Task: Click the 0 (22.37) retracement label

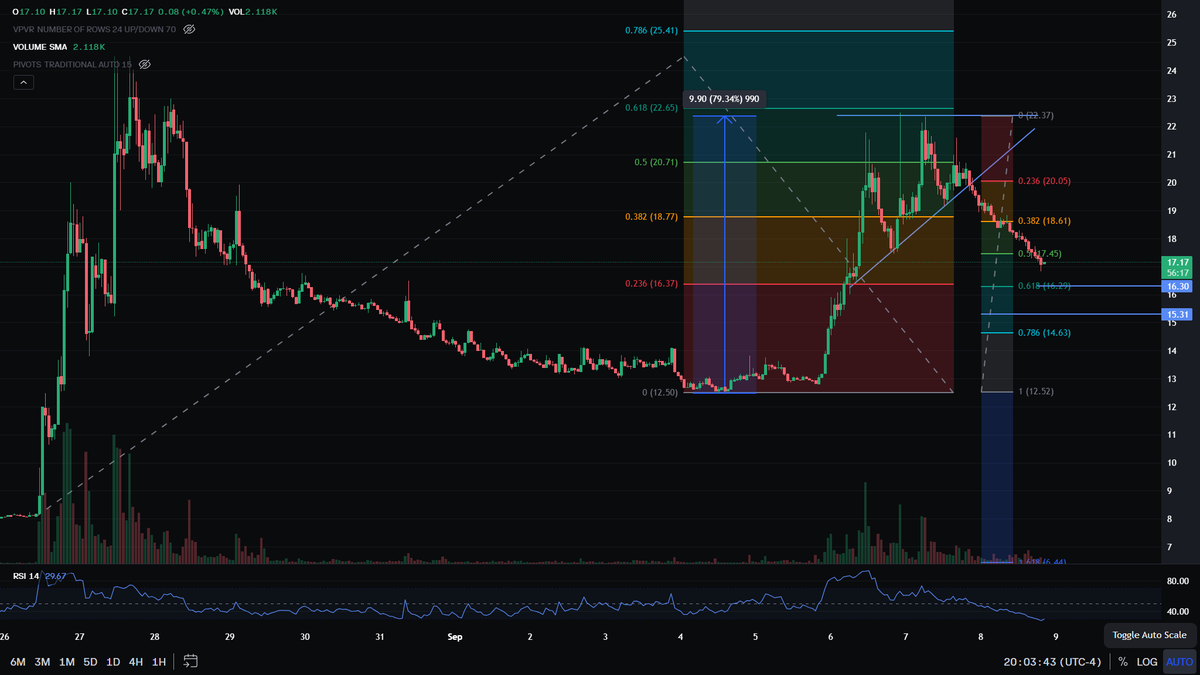Action: pyautogui.click(x=1036, y=116)
